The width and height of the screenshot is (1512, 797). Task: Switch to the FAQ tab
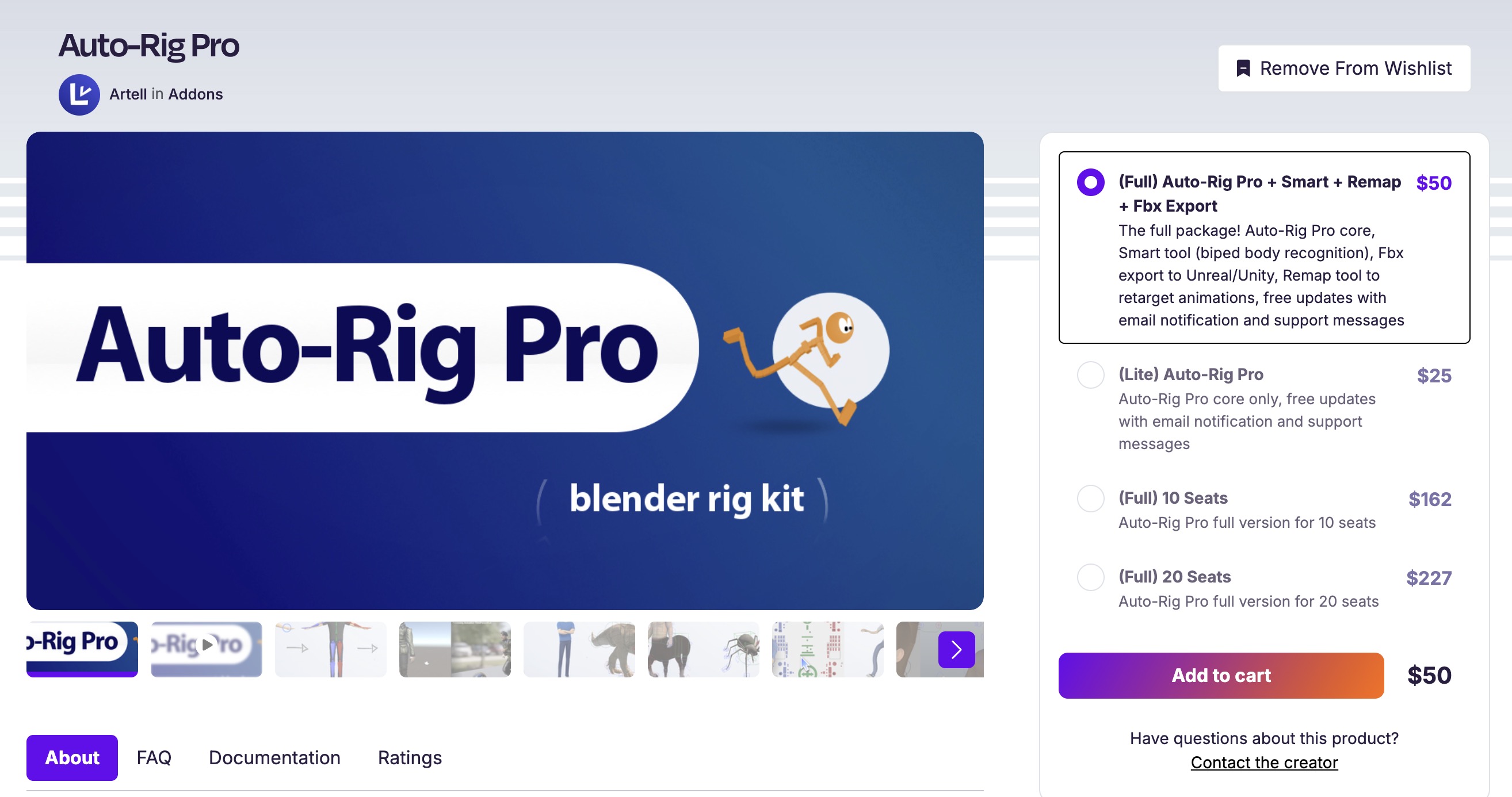(x=154, y=757)
